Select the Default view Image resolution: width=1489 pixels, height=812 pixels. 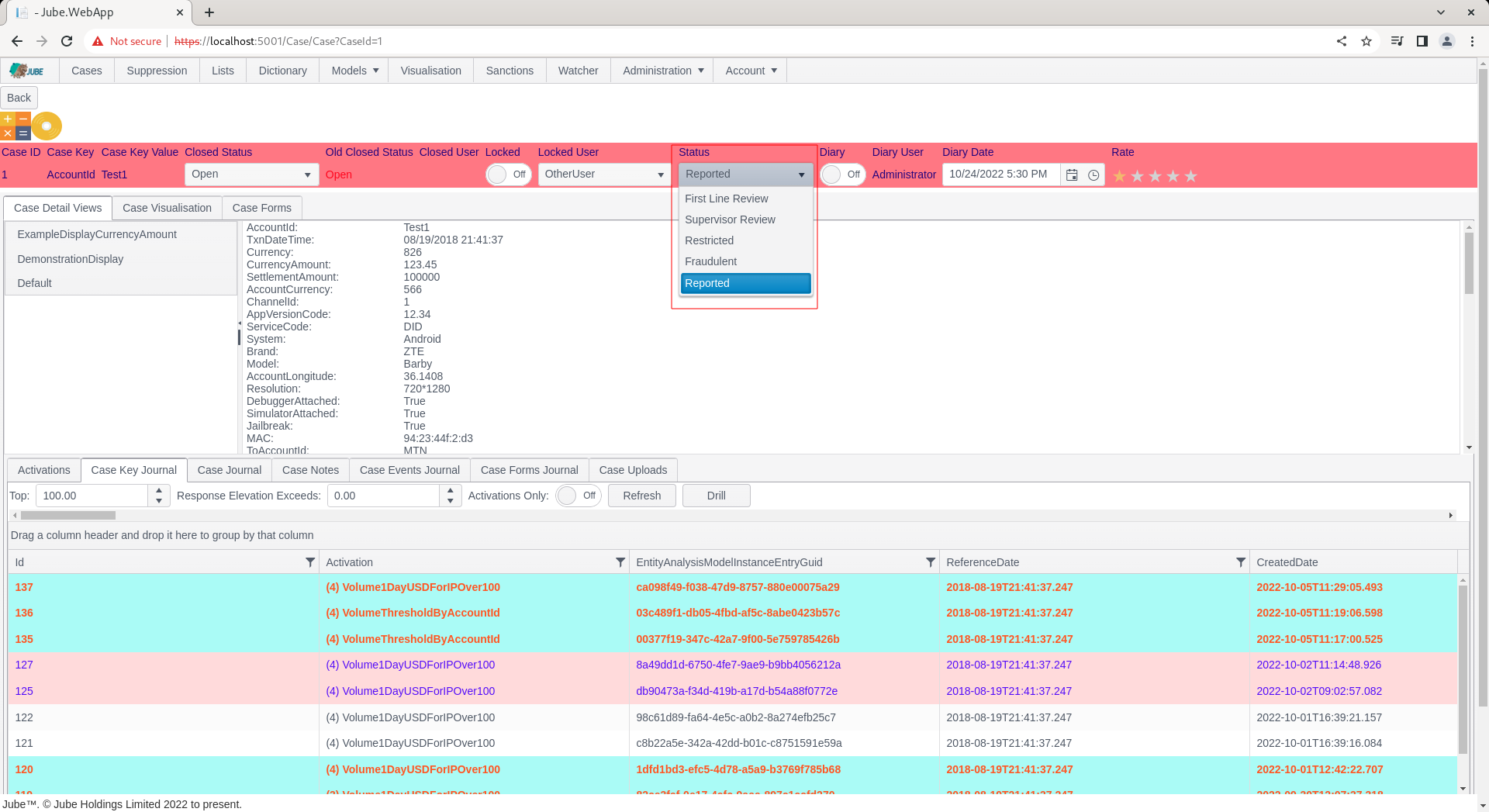pos(120,283)
